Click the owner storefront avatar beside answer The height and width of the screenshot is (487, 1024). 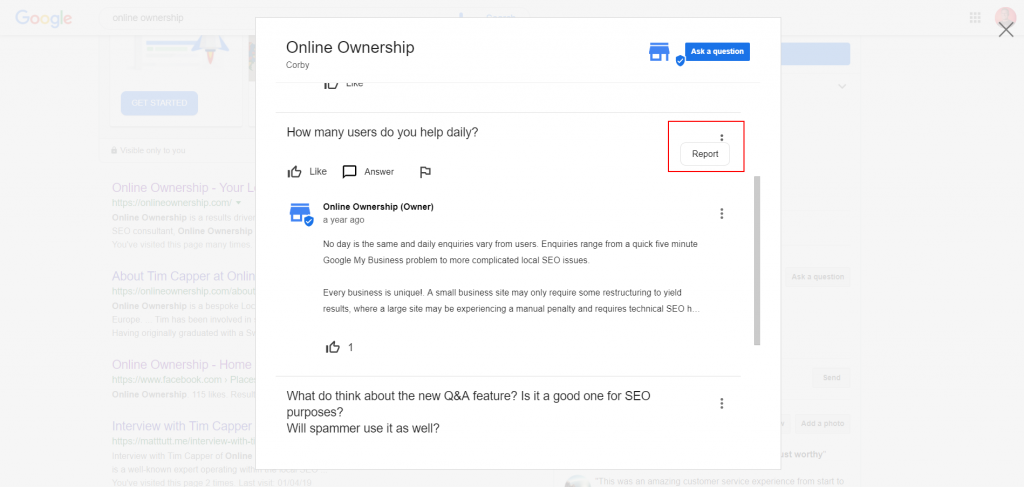point(300,213)
